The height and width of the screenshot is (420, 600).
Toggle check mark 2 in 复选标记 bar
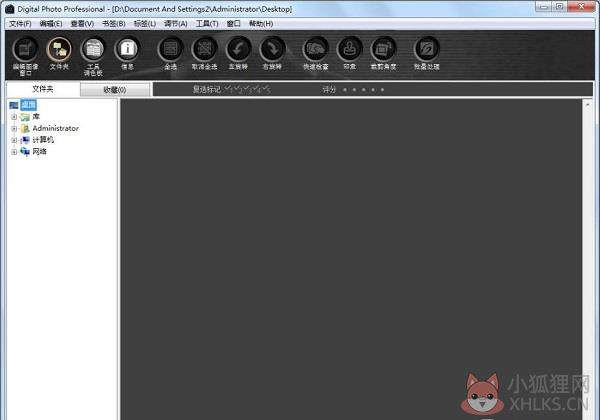[x=237, y=89]
